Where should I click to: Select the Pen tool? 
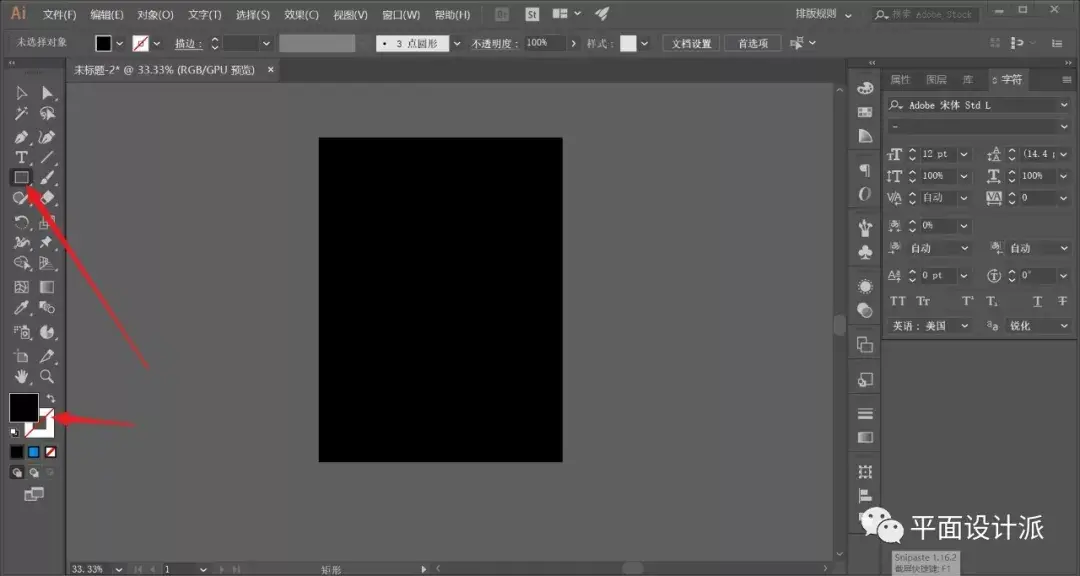20,137
